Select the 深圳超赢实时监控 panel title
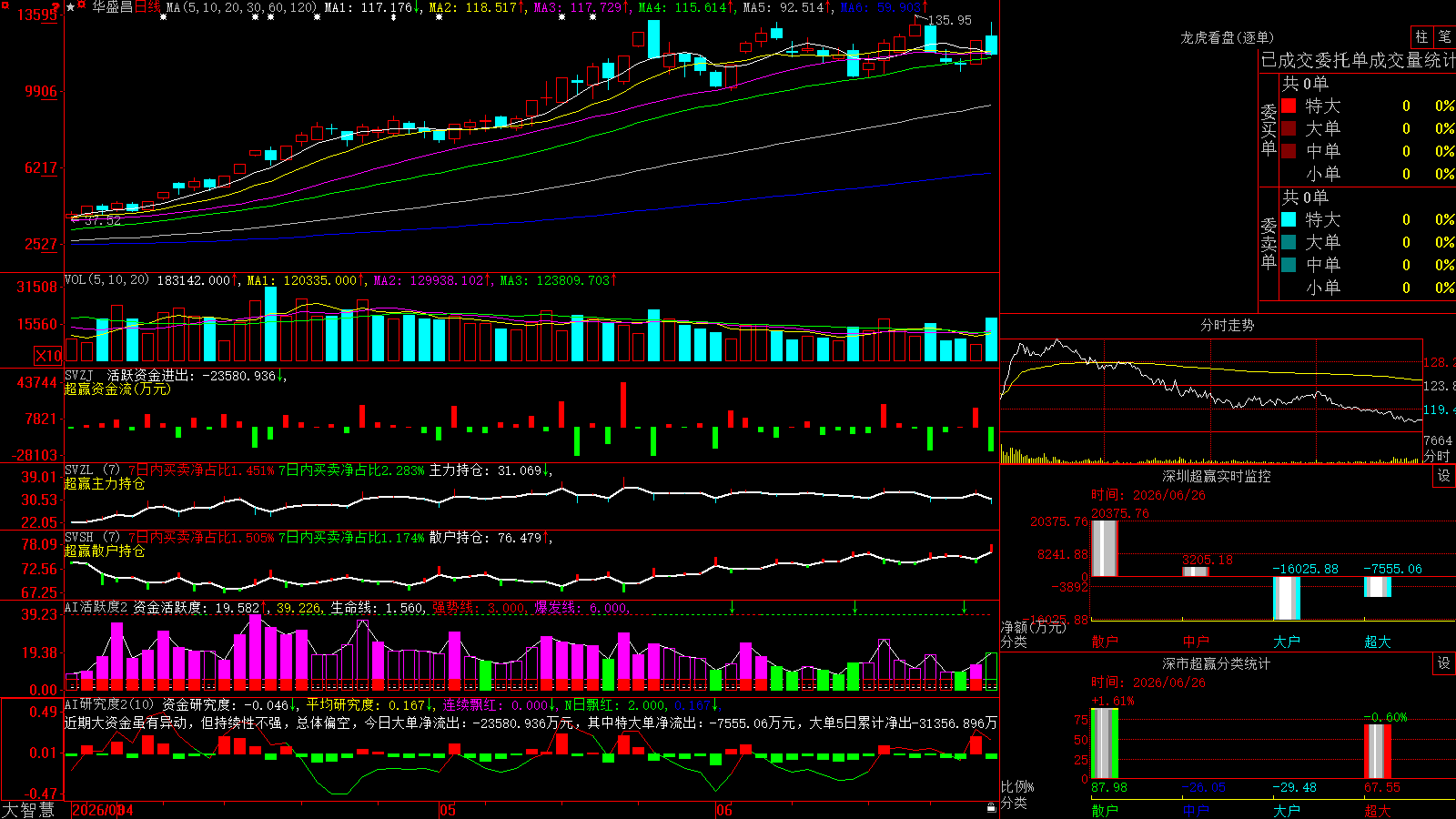 [1217, 476]
